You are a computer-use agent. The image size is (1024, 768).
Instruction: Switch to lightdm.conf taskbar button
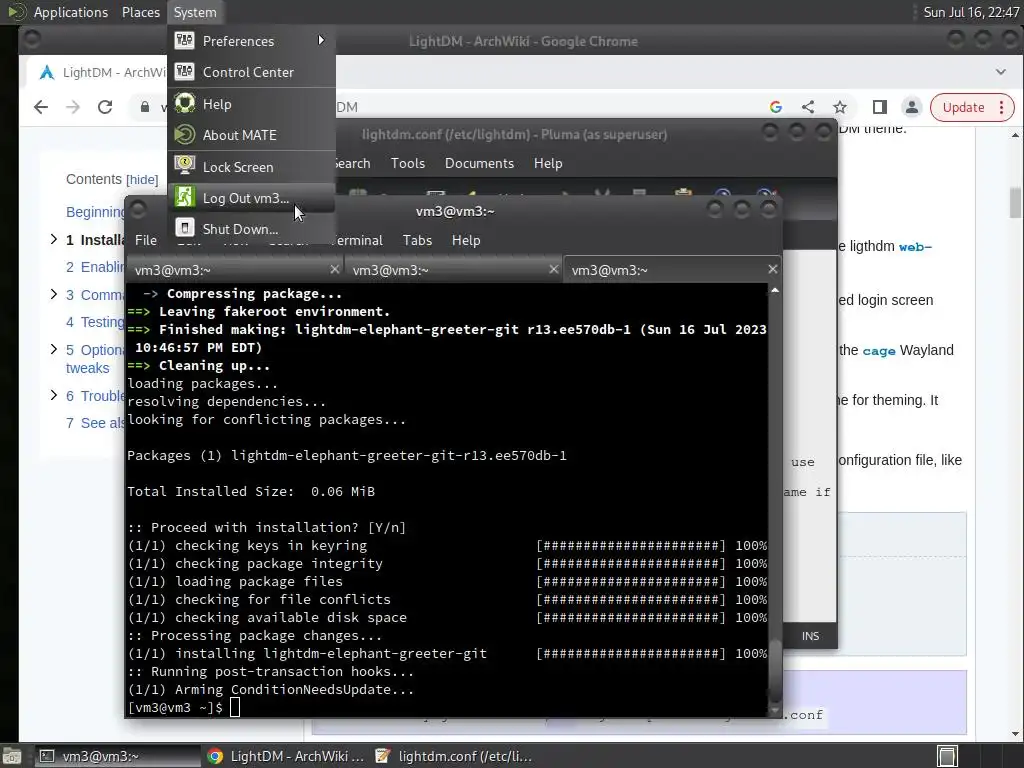[x=454, y=756]
